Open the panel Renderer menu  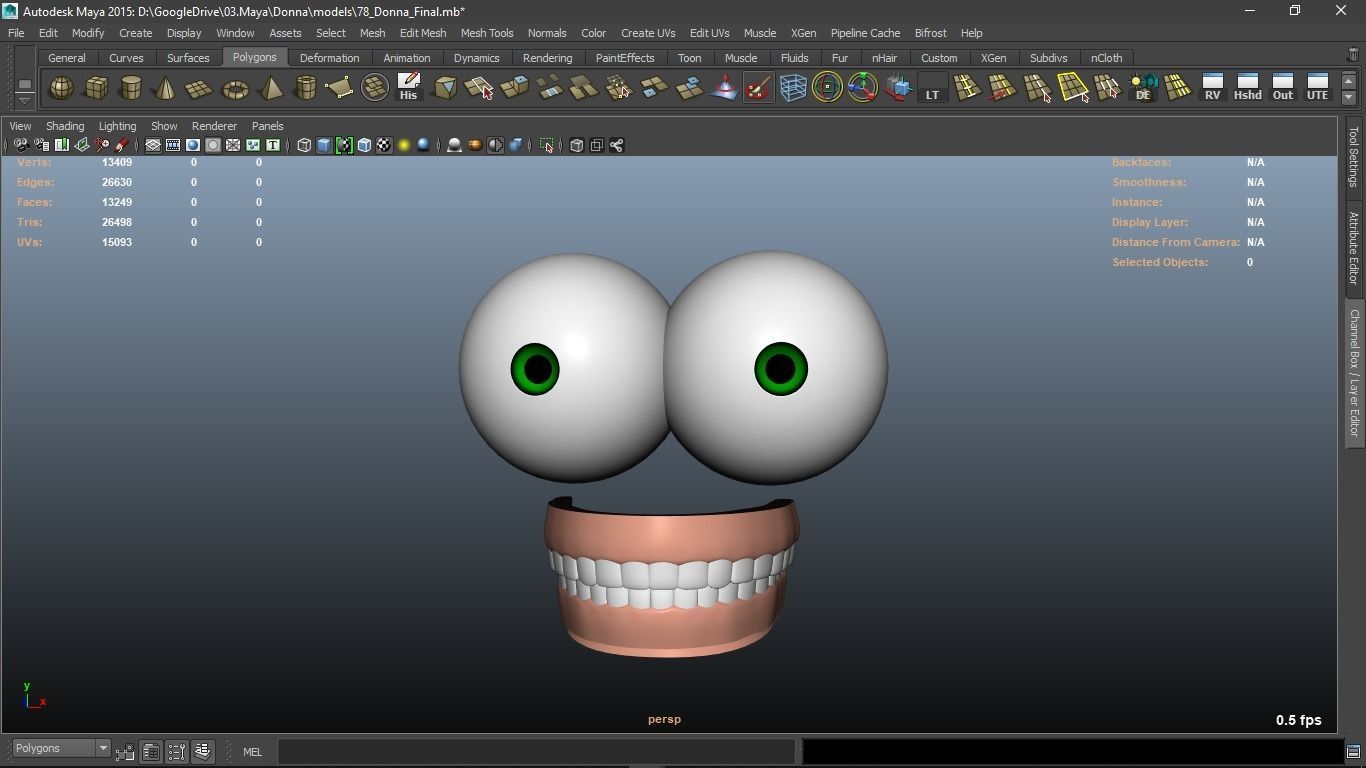(214, 126)
